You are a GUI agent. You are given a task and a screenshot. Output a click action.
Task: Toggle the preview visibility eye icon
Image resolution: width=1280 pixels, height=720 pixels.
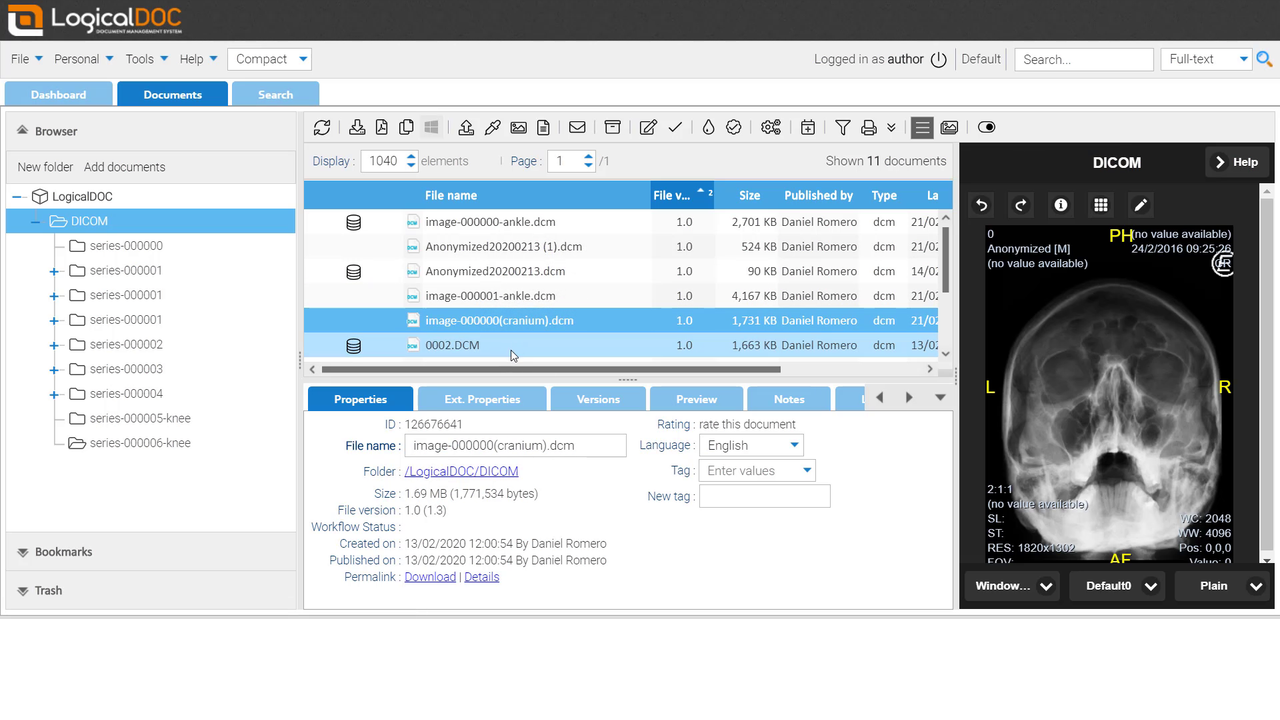click(x=987, y=127)
